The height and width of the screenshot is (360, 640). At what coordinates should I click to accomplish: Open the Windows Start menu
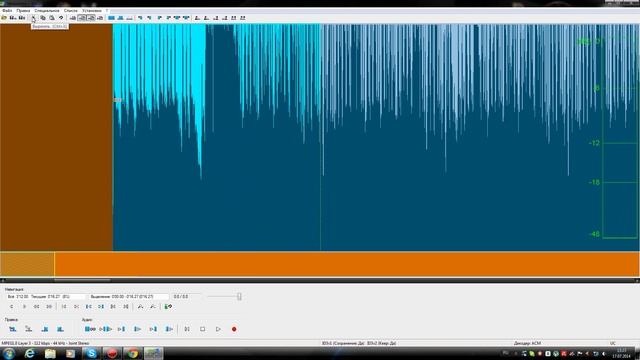[9, 353]
